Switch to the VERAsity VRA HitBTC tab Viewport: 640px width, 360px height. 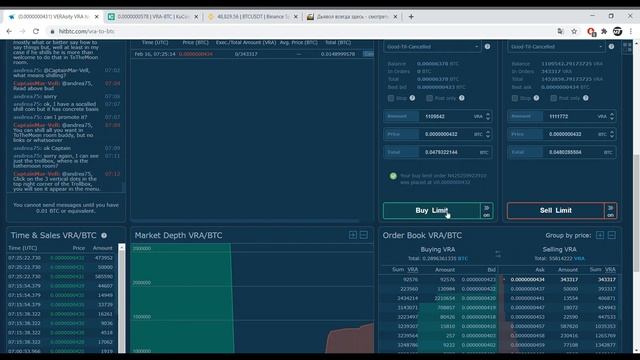53,17
